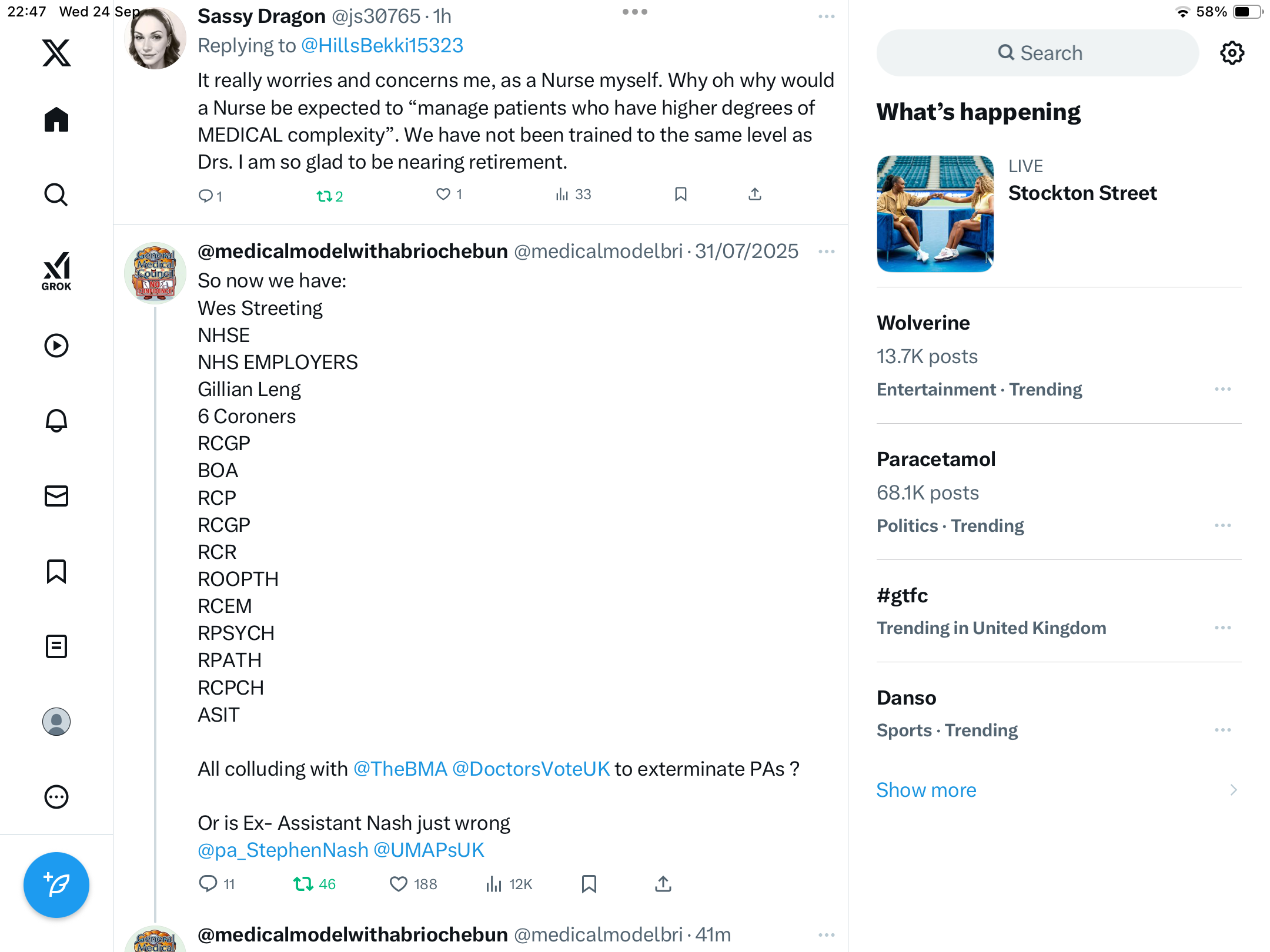This screenshot has width=1270, height=952.
Task: Go to Home via house icon
Action: (x=56, y=120)
